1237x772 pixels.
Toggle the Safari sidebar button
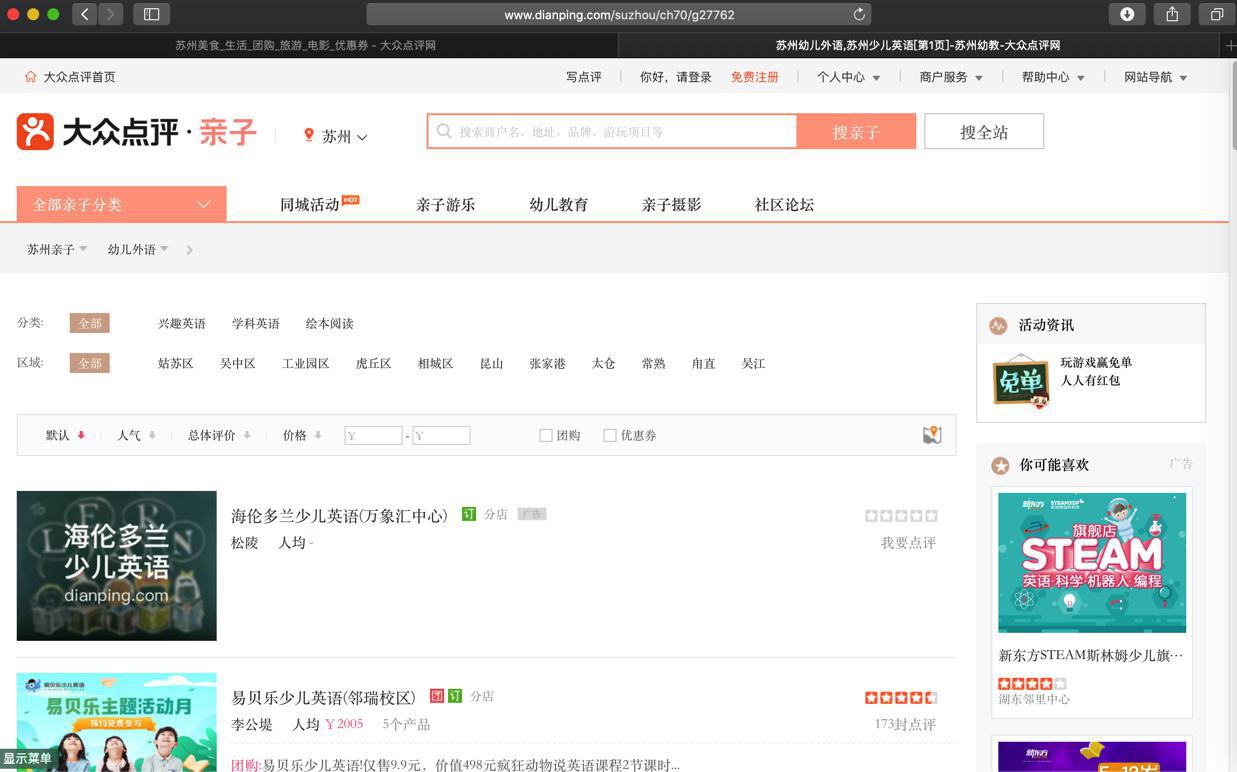pyautogui.click(x=152, y=14)
